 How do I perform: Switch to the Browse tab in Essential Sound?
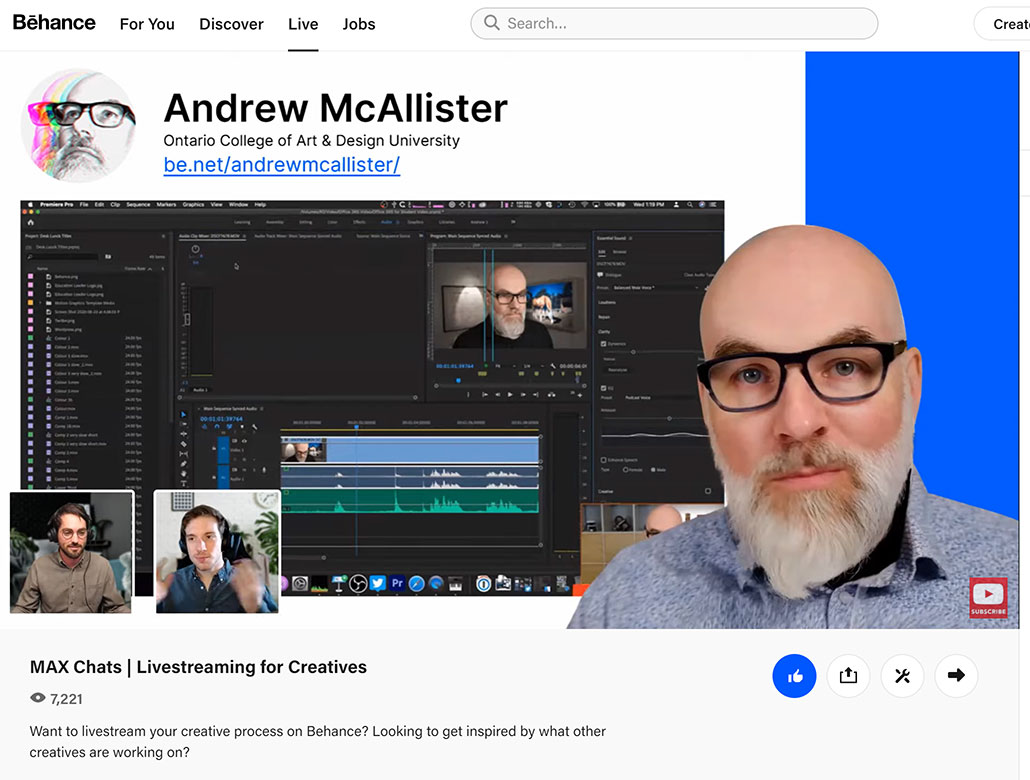coord(619,252)
